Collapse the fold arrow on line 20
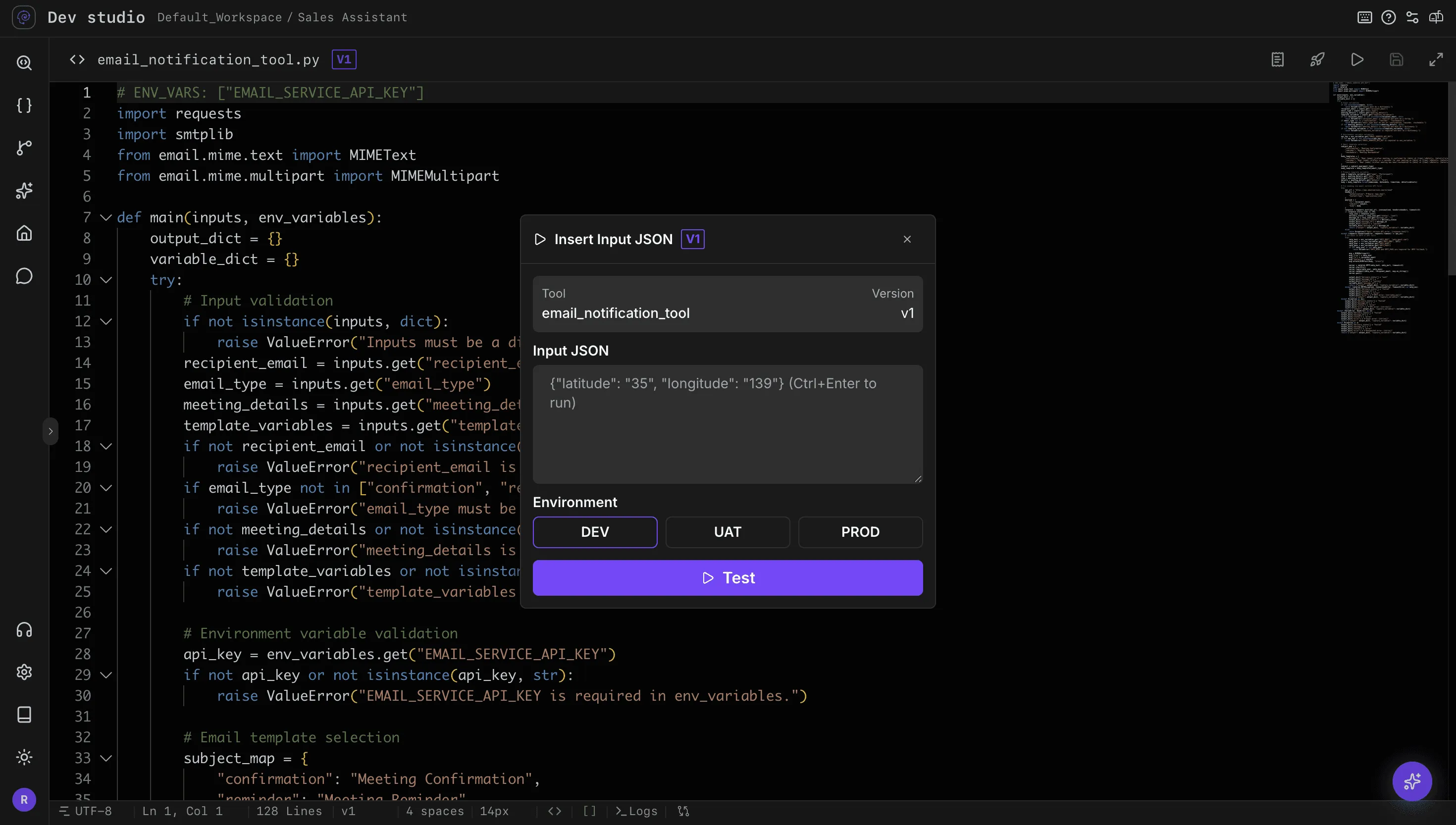The width and height of the screenshot is (1456, 825). (x=106, y=488)
